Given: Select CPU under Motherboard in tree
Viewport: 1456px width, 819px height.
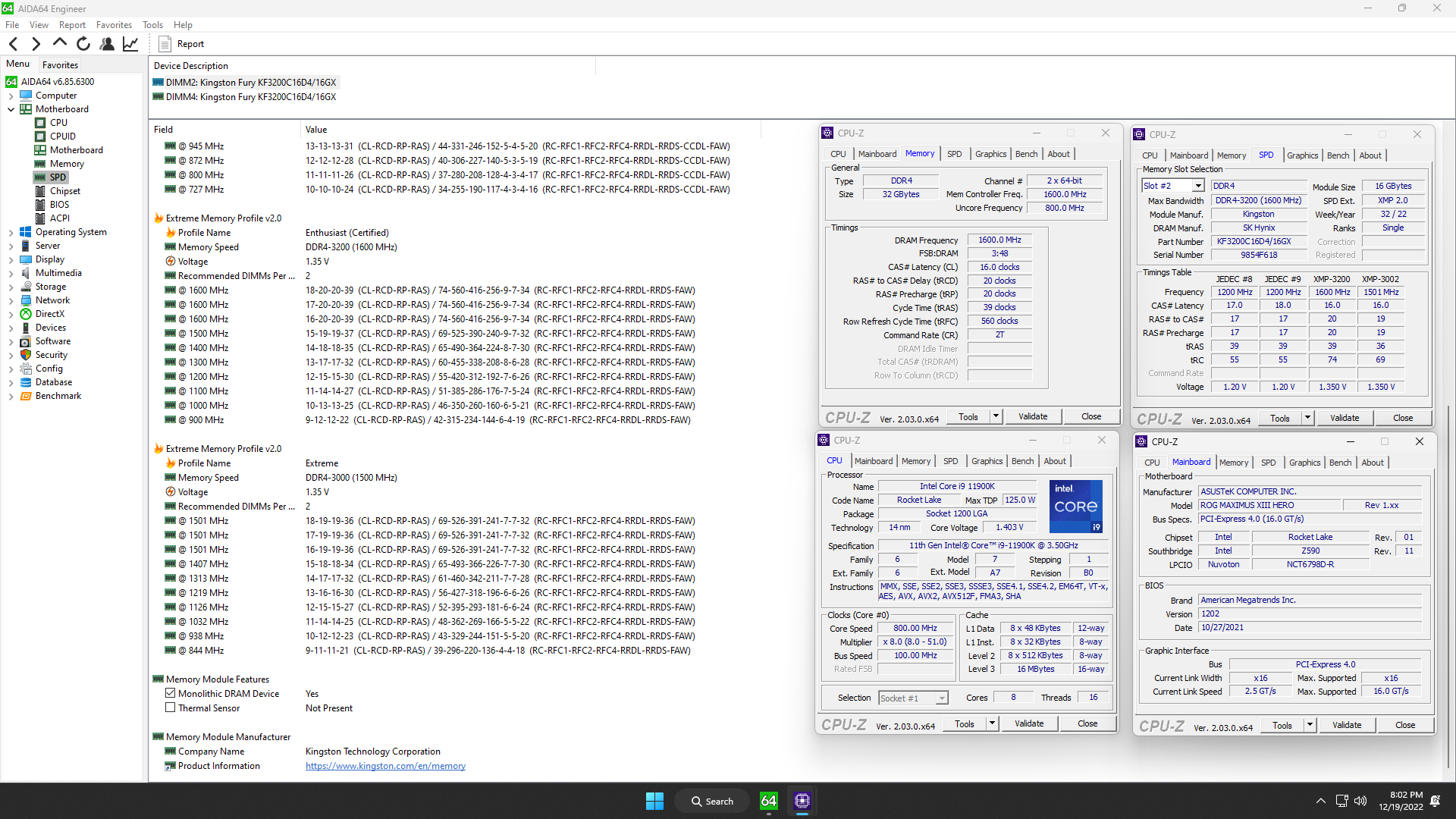Looking at the screenshot, I should [58, 122].
